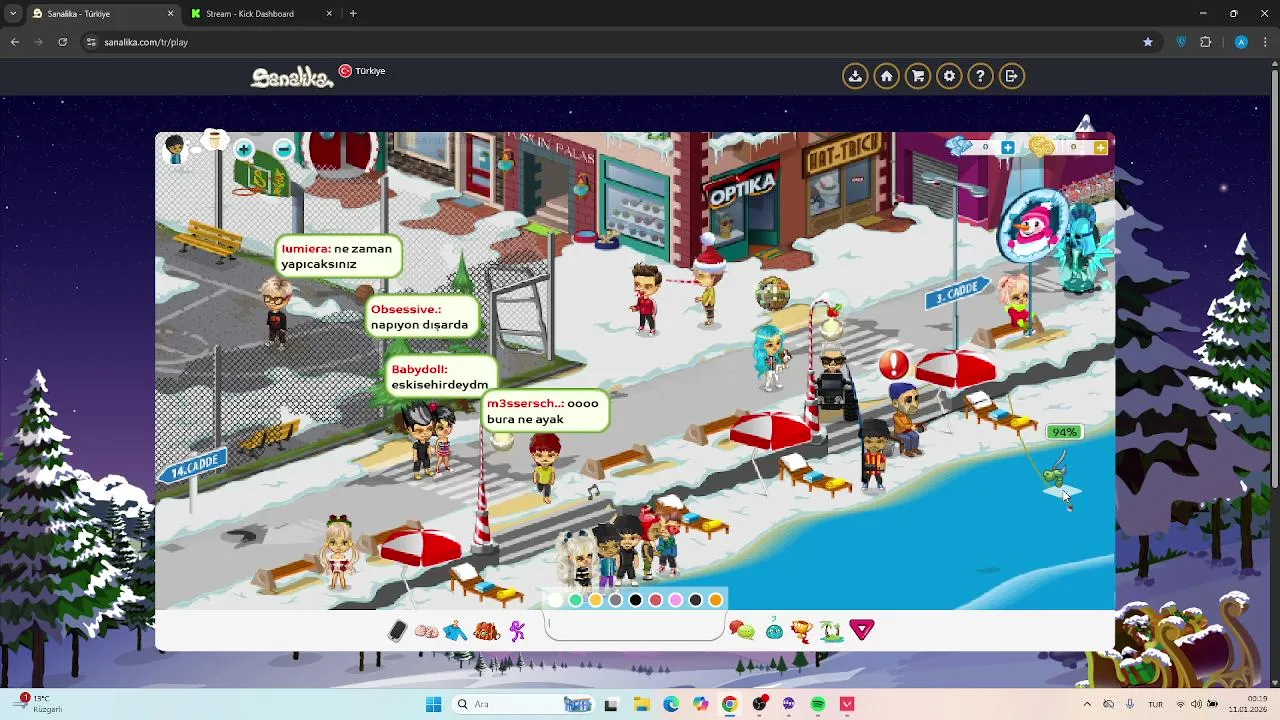Open the palm island icon
The image size is (1280, 720).
point(831,630)
